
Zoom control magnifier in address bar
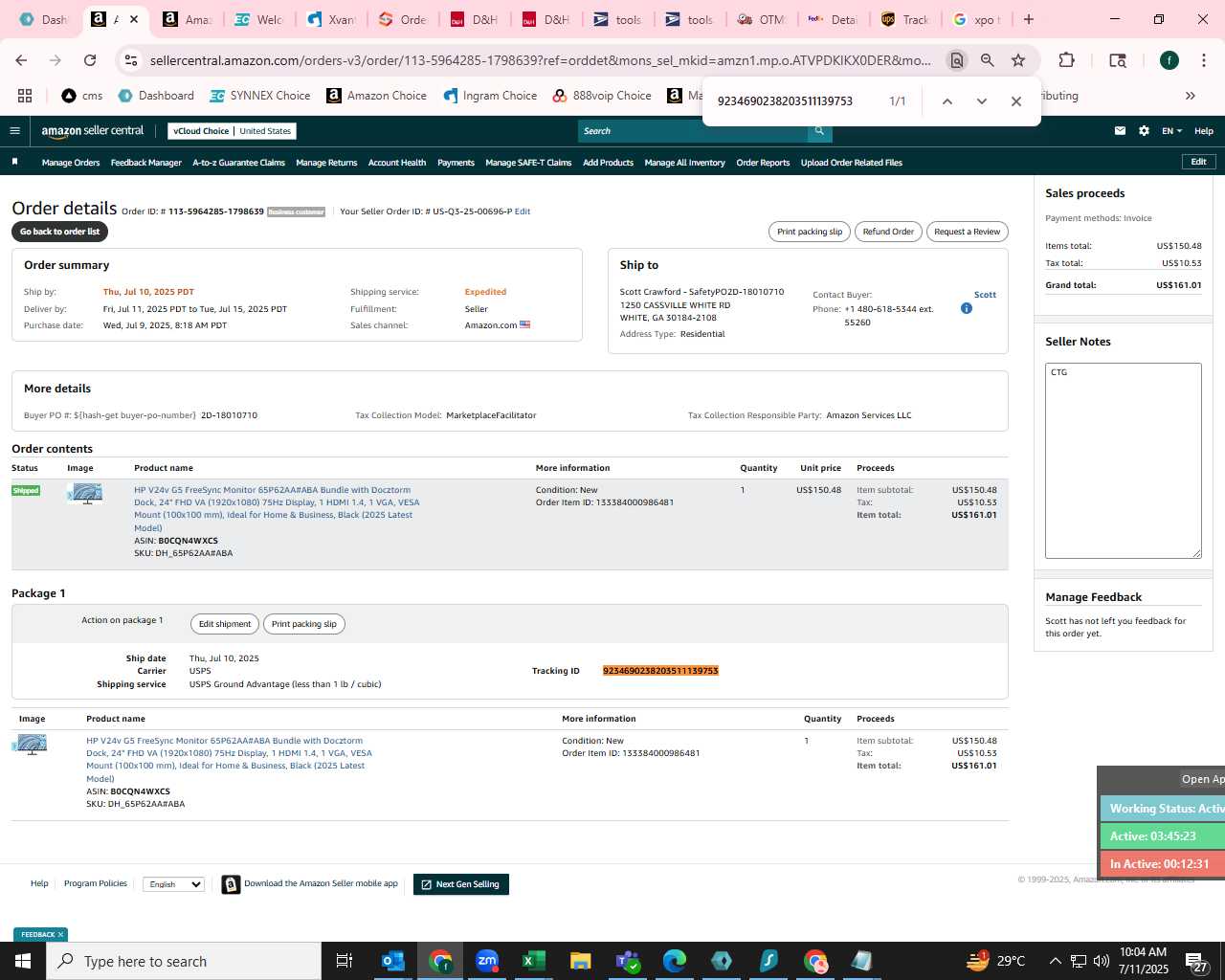pos(987,60)
